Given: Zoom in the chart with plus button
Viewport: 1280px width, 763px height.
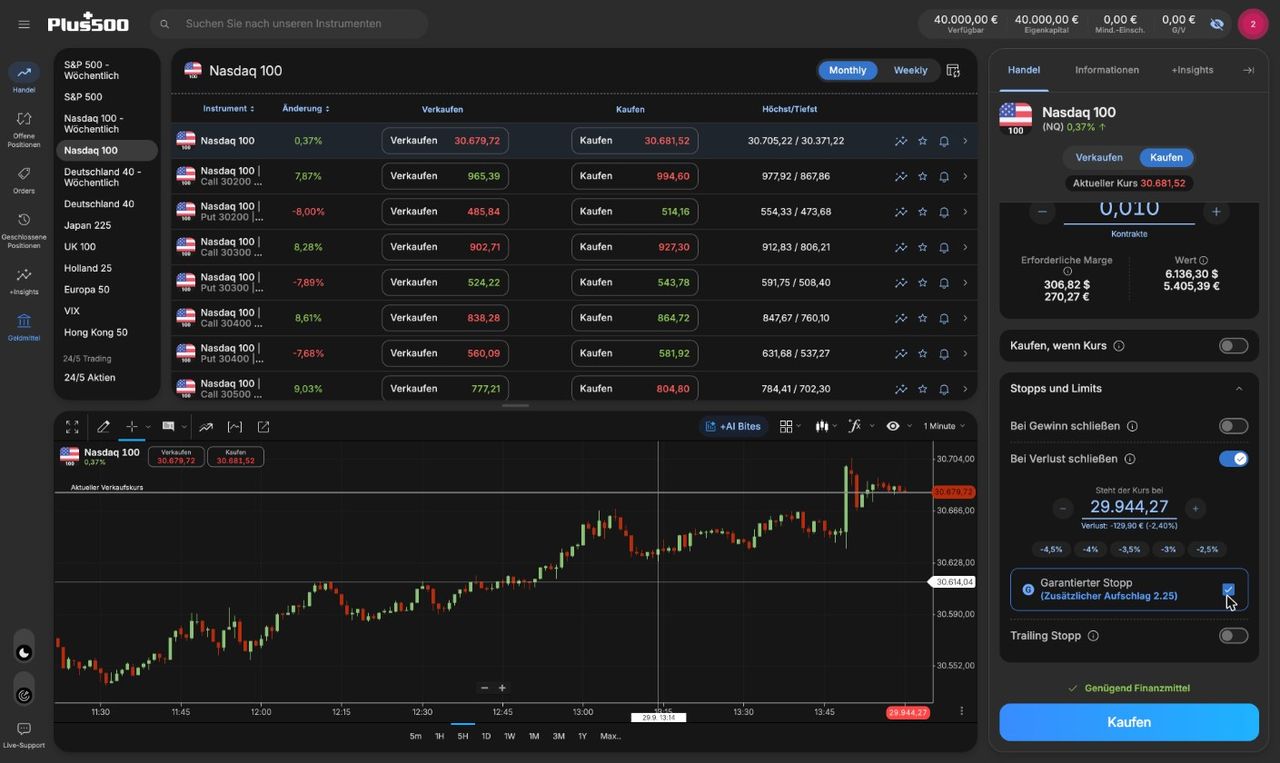Looking at the screenshot, I should tap(502, 688).
